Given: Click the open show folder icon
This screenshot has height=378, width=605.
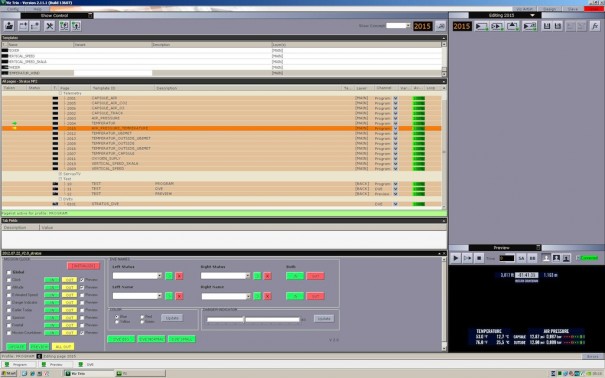Looking at the screenshot, I should [9, 26].
